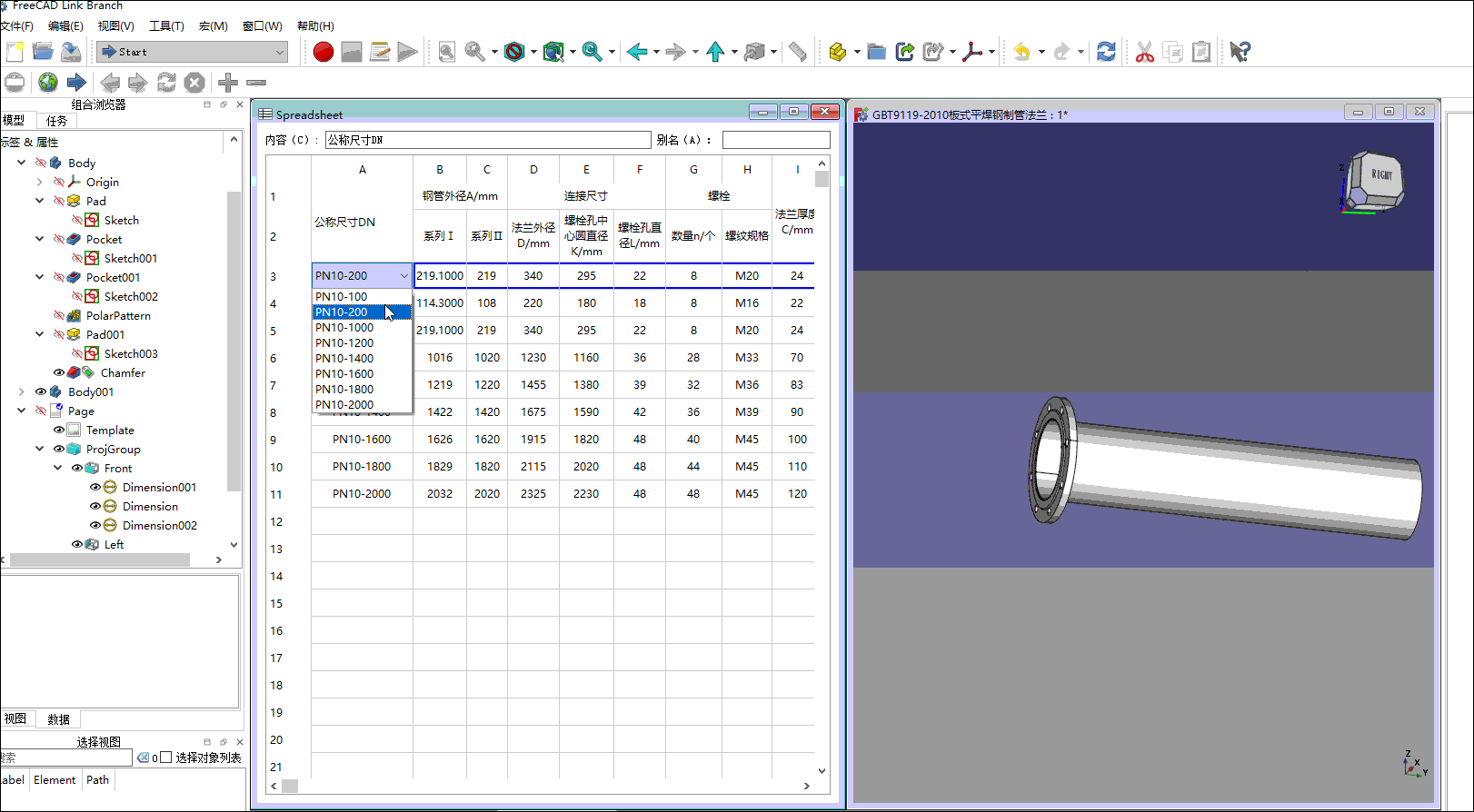Click the make link icon
This screenshot has width=1474, height=812.
tap(904, 52)
